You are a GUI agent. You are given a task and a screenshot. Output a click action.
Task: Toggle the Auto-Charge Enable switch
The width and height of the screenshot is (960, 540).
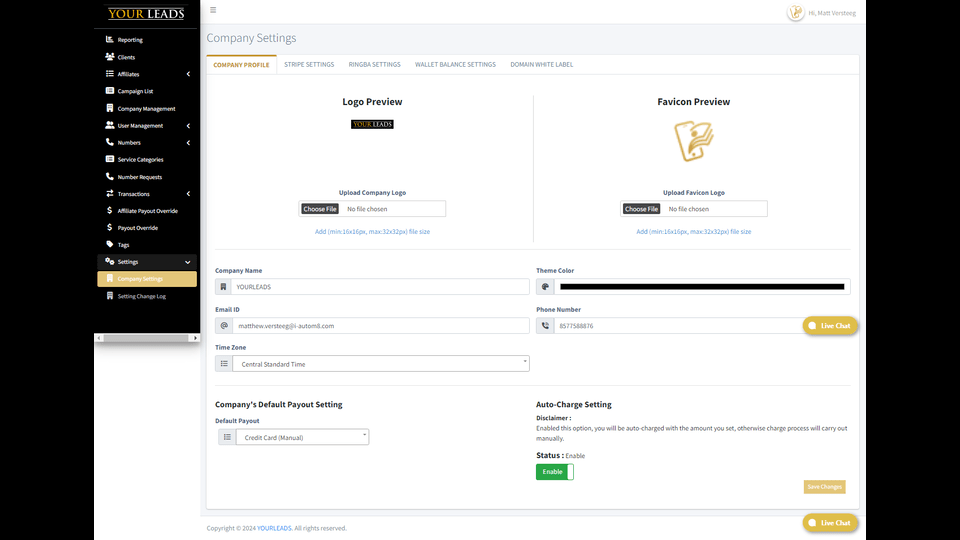(555, 471)
